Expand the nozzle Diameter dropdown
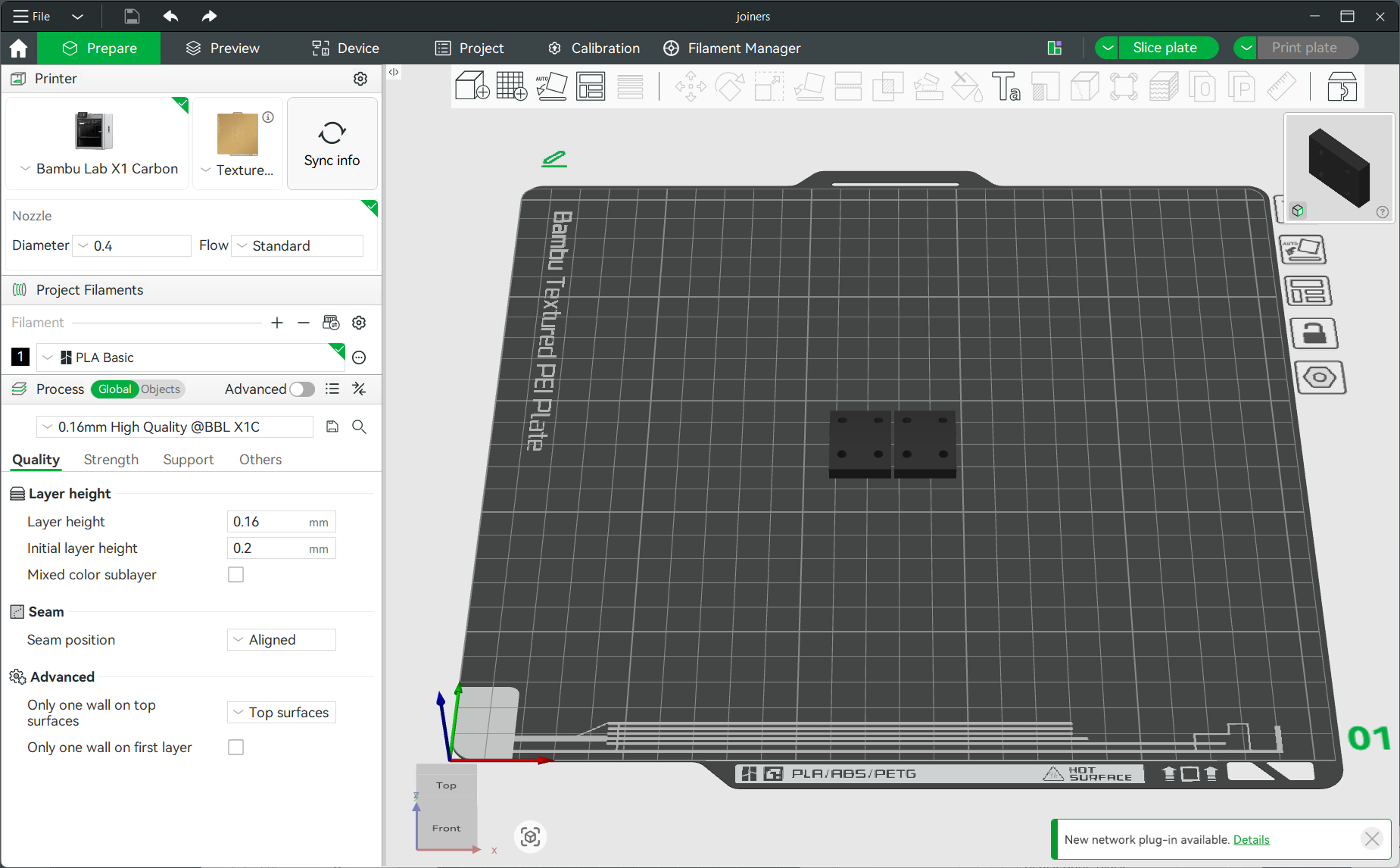Image resolution: width=1400 pixels, height=868 pixels. 132,246
